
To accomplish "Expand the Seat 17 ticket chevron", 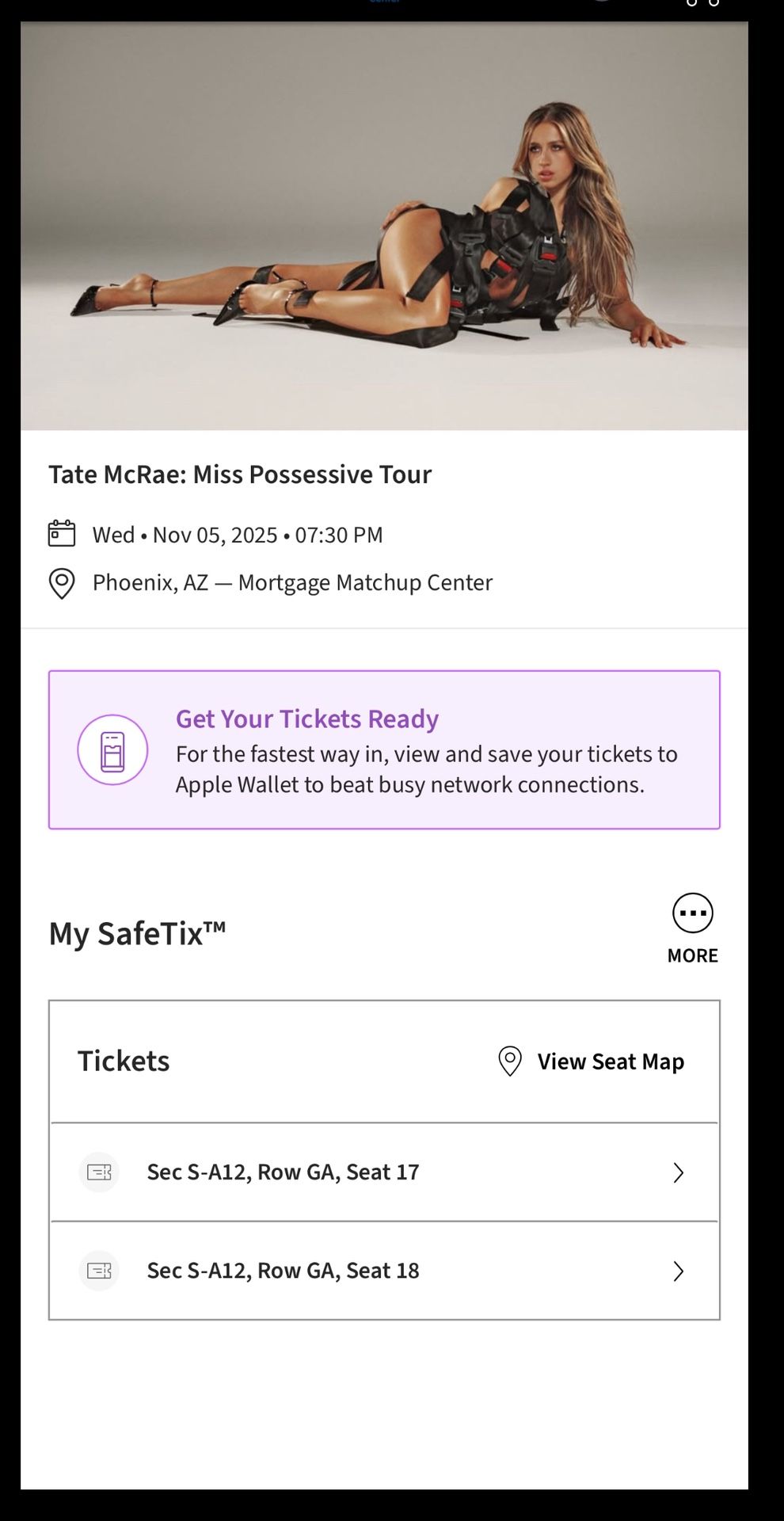I will (678, 1173).
